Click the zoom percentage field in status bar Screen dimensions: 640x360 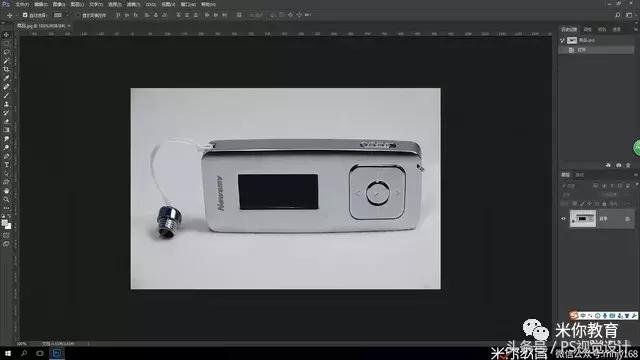22,344
